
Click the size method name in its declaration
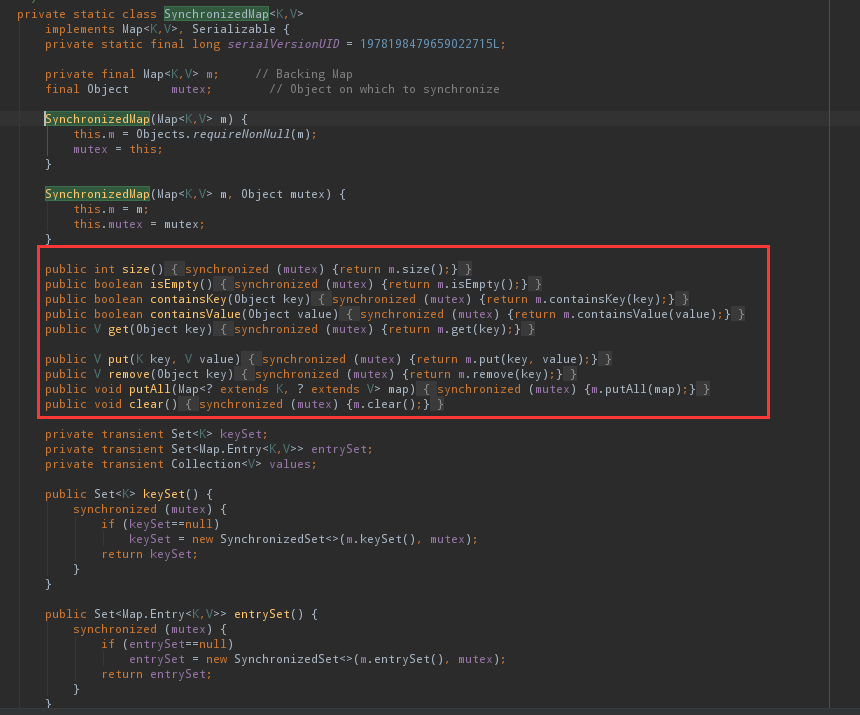pos(135,269)
